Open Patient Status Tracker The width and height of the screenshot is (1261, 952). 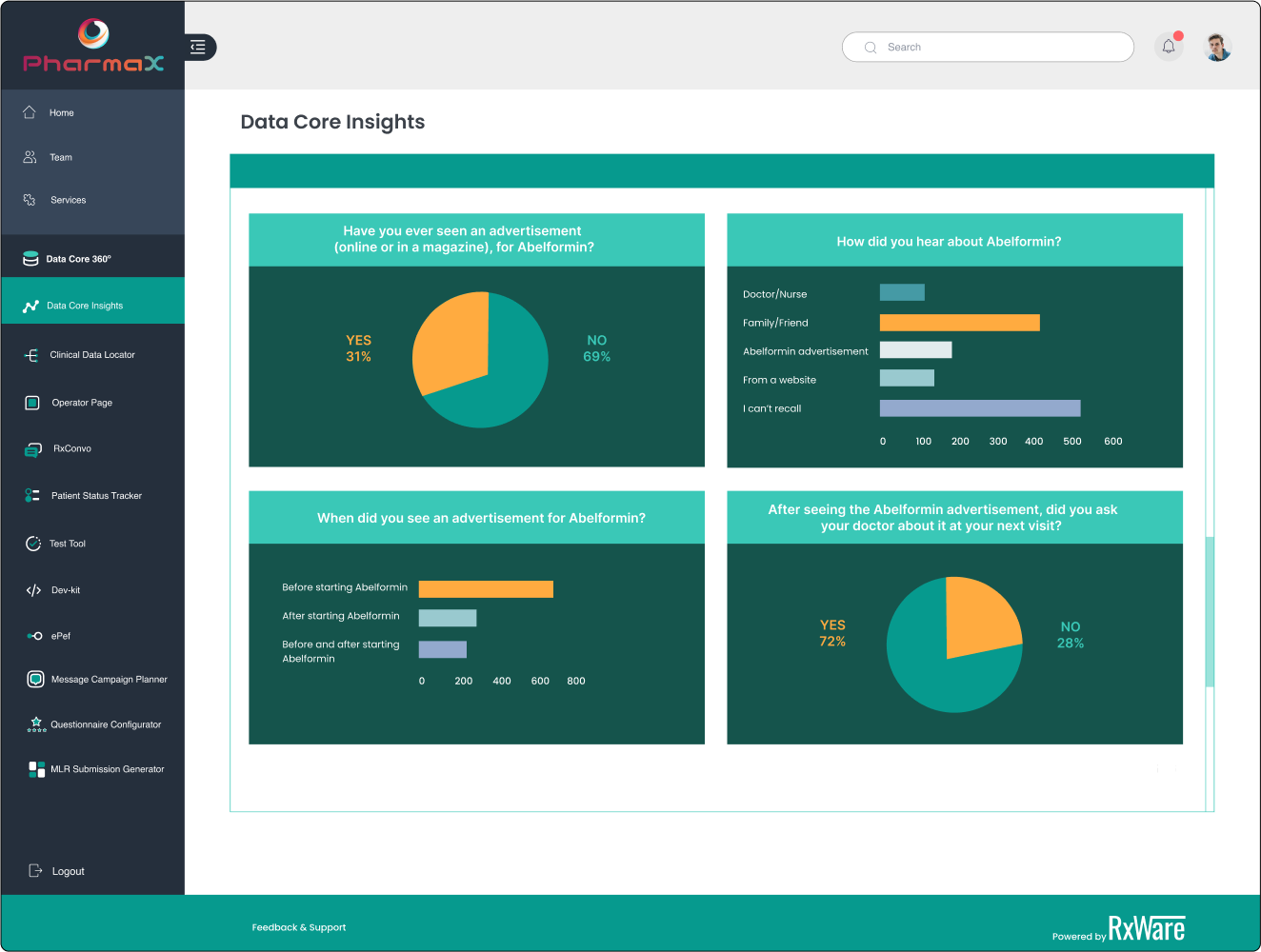[96, 496]
